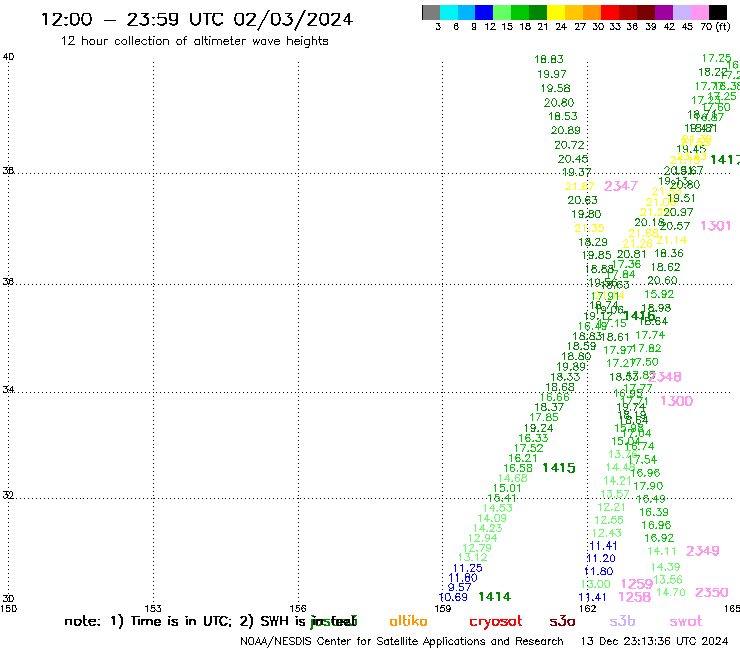The image size is (740, 650).
Task: Click the title '12:00 – 23:59 UTC 02/03/2024'
Action: click(x=197, y=20)
